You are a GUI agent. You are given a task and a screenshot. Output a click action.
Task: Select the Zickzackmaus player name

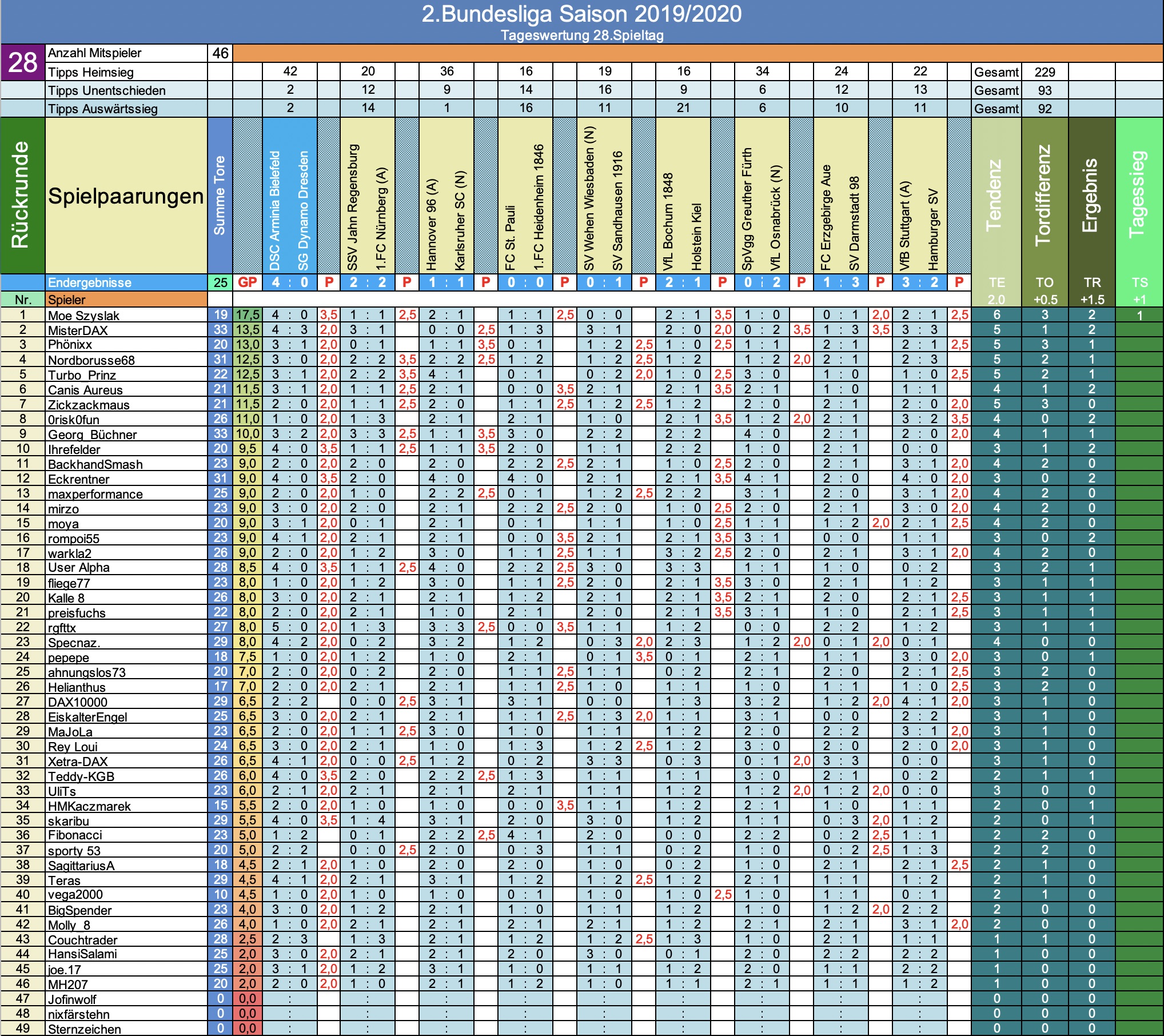pos(126,404)
